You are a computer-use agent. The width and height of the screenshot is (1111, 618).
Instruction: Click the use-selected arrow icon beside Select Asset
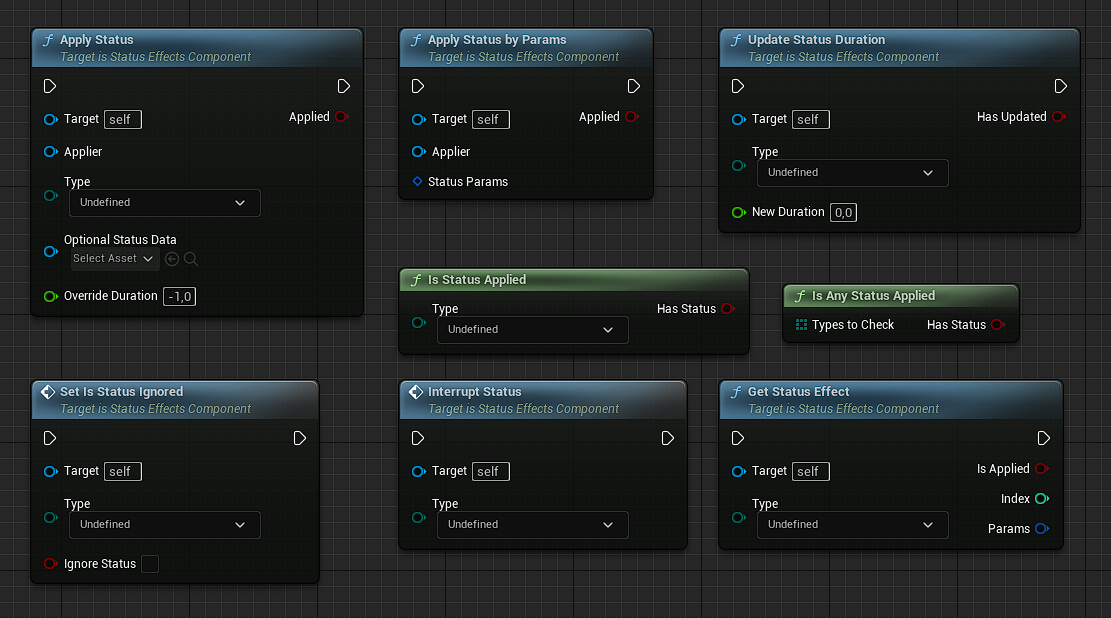click(172, 259)
